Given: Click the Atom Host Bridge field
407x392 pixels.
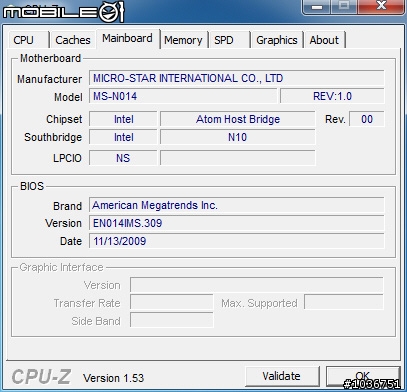Looking at the screenshot, I should [x=237, y=119].
